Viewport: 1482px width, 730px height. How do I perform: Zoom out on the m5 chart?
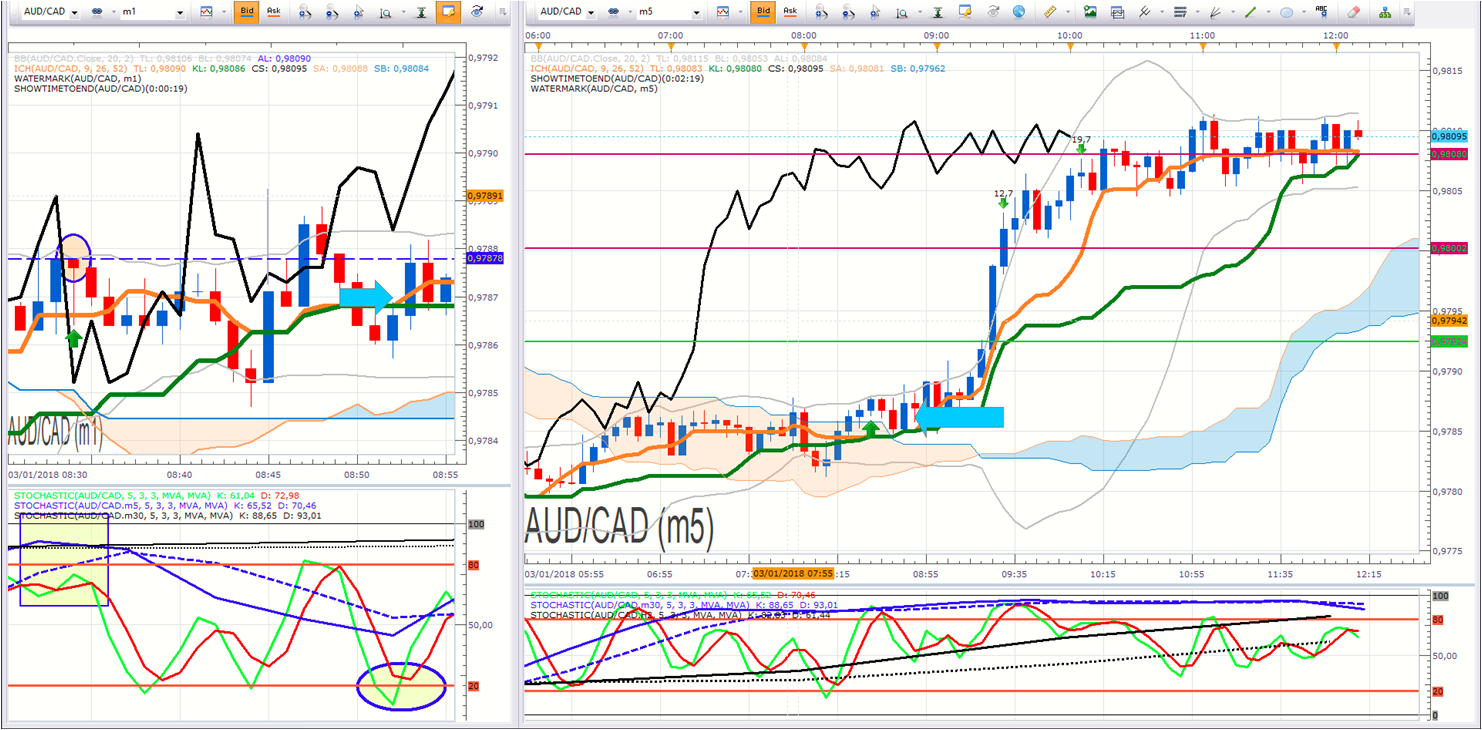pos(848,12)
